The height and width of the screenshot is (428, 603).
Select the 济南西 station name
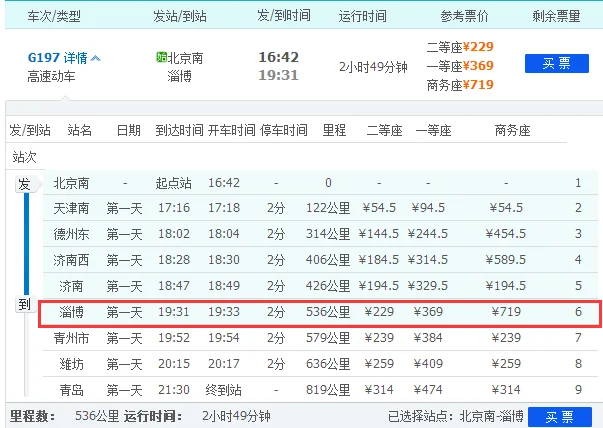click(x=72, y=260)
